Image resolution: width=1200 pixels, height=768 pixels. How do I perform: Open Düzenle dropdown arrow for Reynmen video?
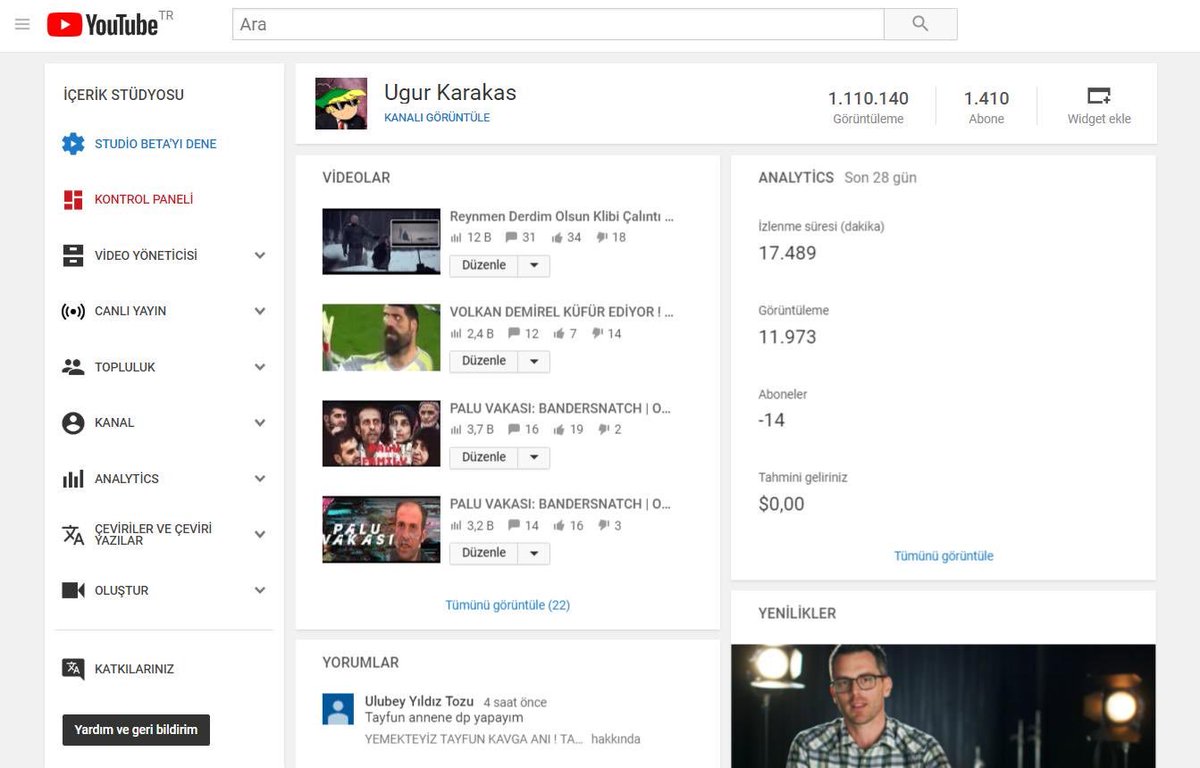coord(534,266)
